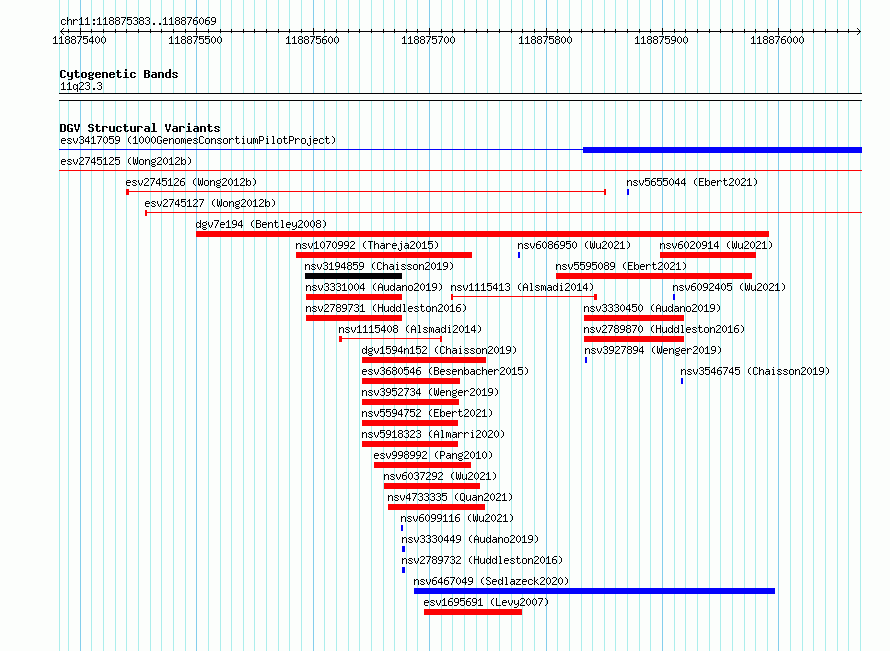This screenshot has height=651, width=890.
Task: Click the red nsv2789731 bar
Action: tap(354, 318)
